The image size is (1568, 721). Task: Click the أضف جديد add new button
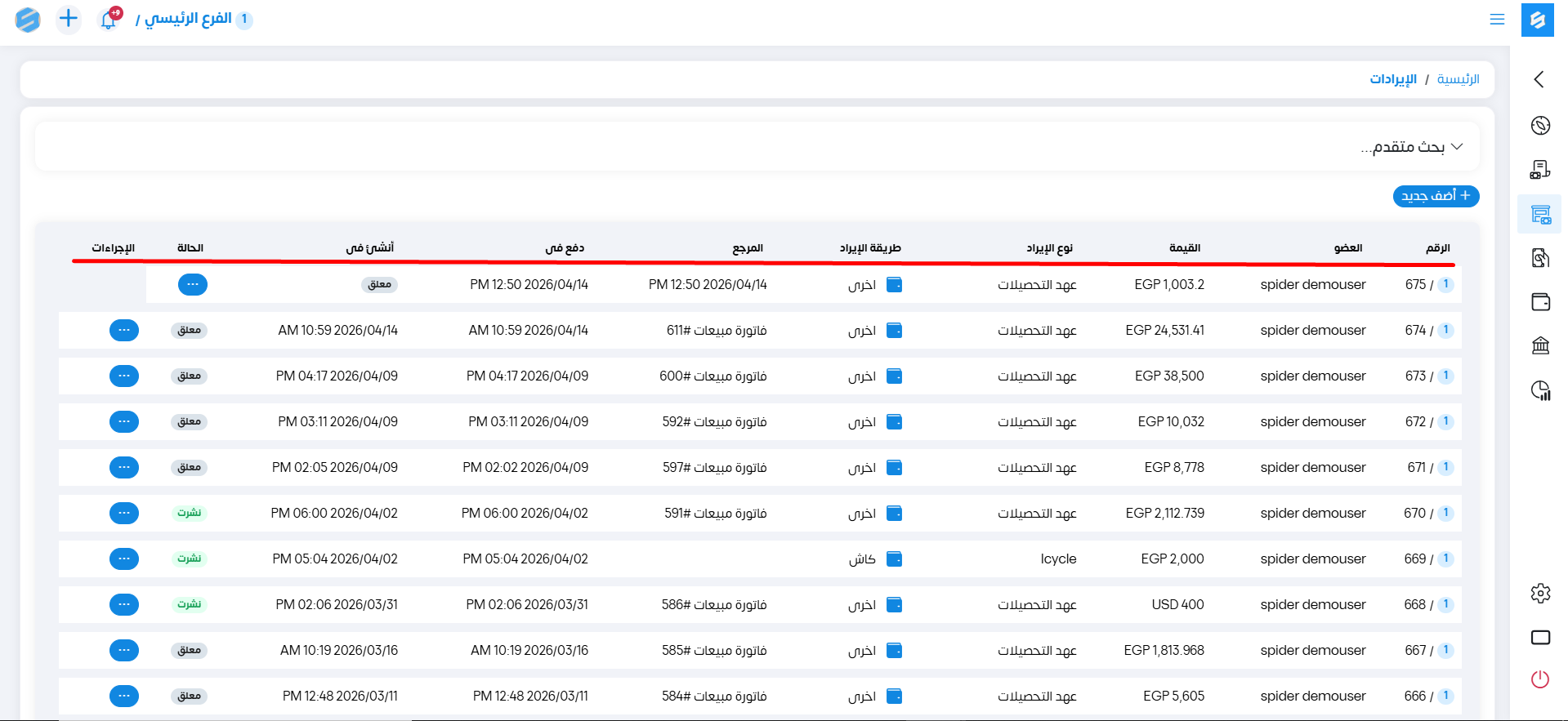click(x=1436, y=196)
